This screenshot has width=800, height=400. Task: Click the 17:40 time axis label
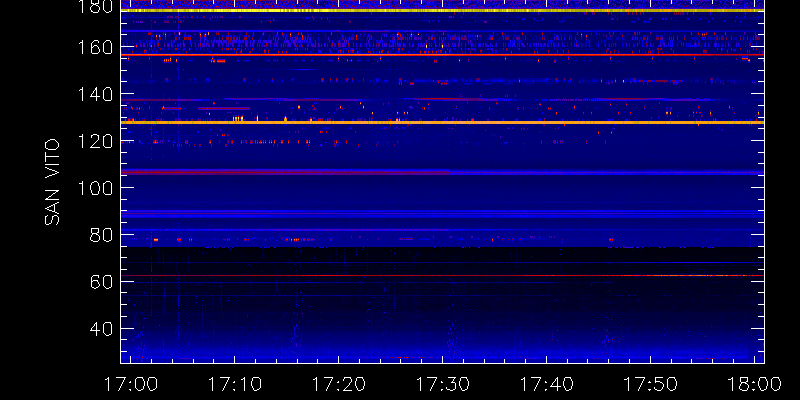547,384
